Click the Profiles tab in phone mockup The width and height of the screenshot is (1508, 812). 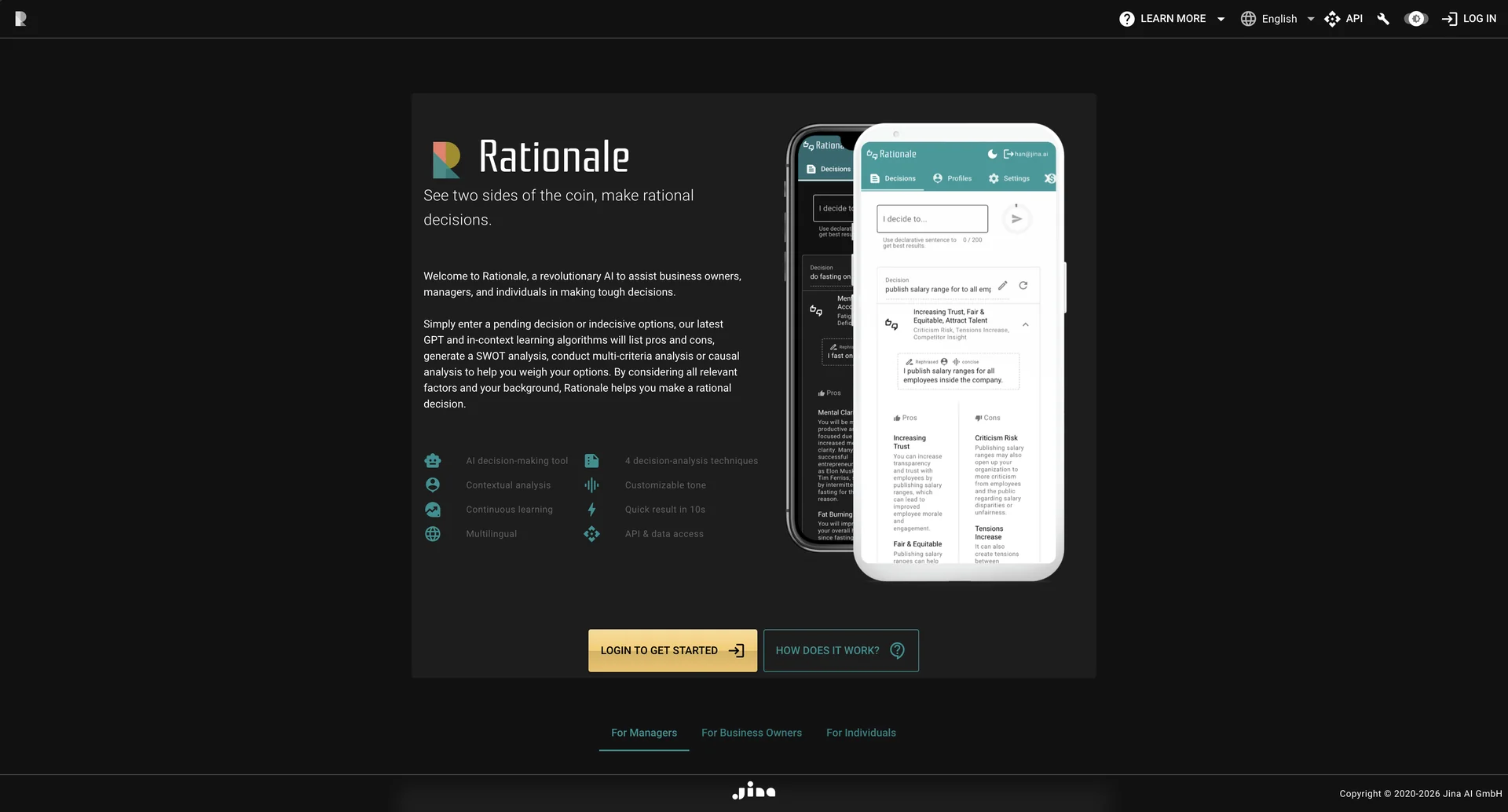952,178
